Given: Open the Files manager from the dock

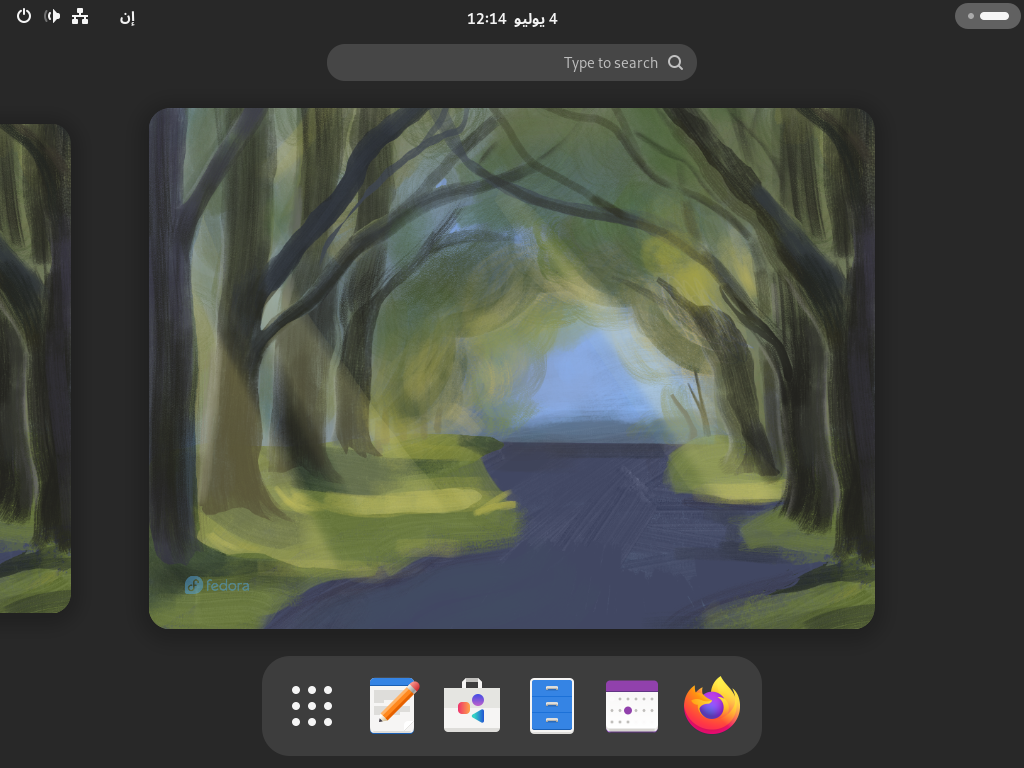Looking at the screenshot, I should 552,706.
